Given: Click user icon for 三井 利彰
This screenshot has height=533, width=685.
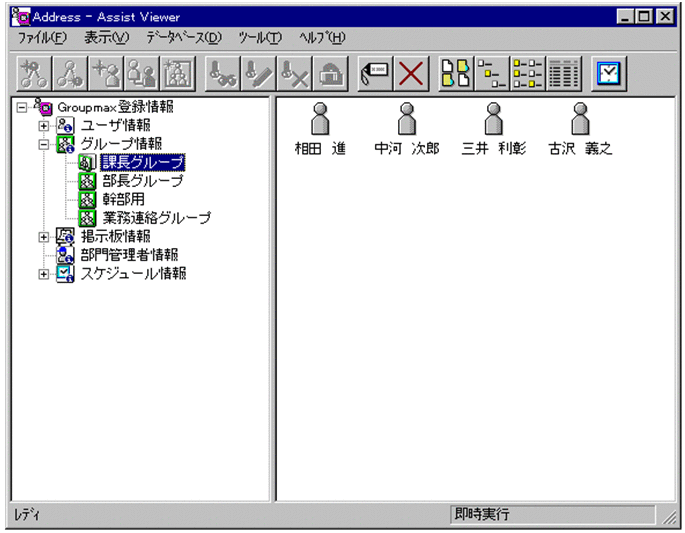Looking at the screenshot, I should (494, 119).
